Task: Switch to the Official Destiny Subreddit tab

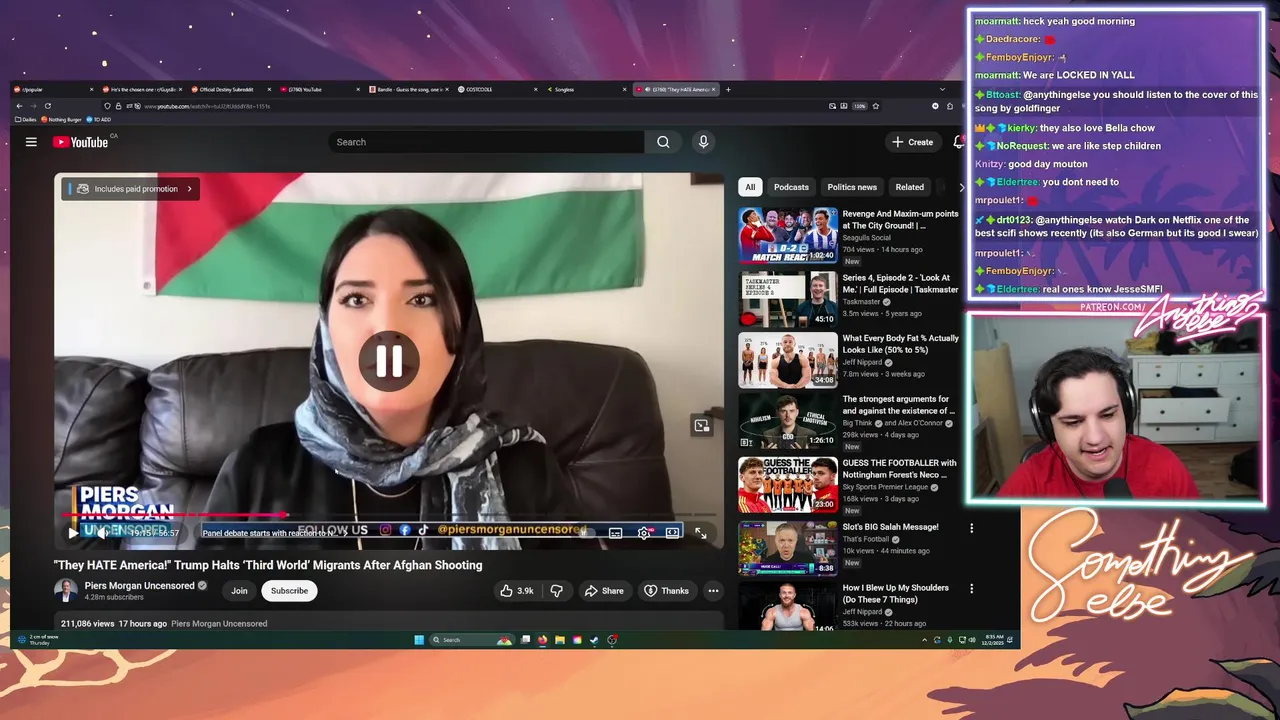Action: 230,90
